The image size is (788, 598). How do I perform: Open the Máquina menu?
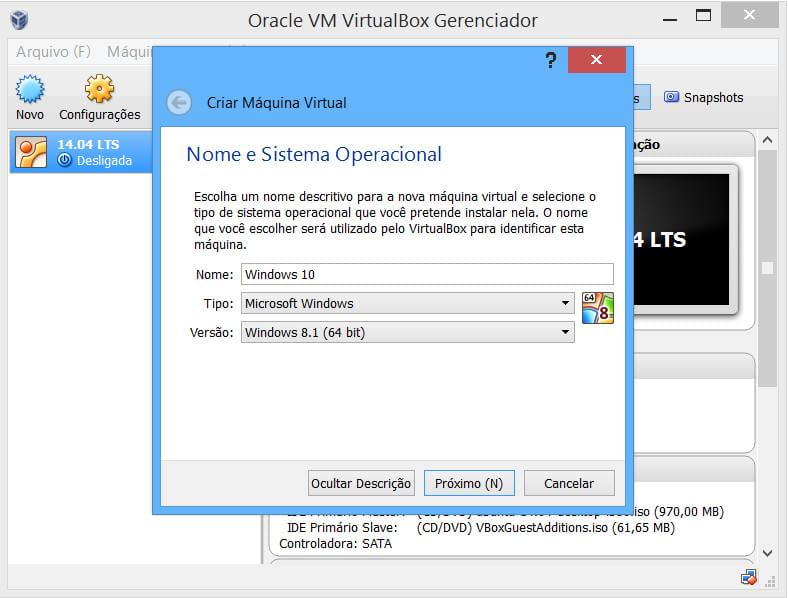[130, 51]
